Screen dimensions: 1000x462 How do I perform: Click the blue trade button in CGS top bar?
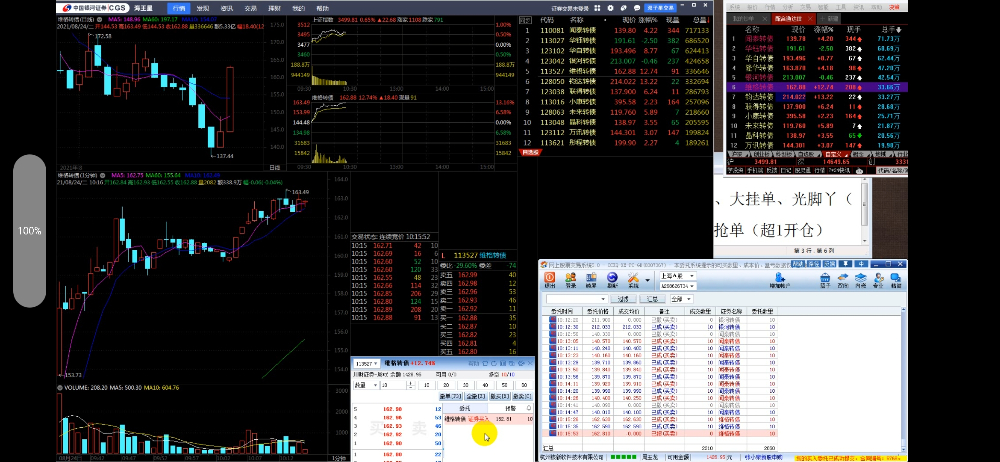click(660, 8)
